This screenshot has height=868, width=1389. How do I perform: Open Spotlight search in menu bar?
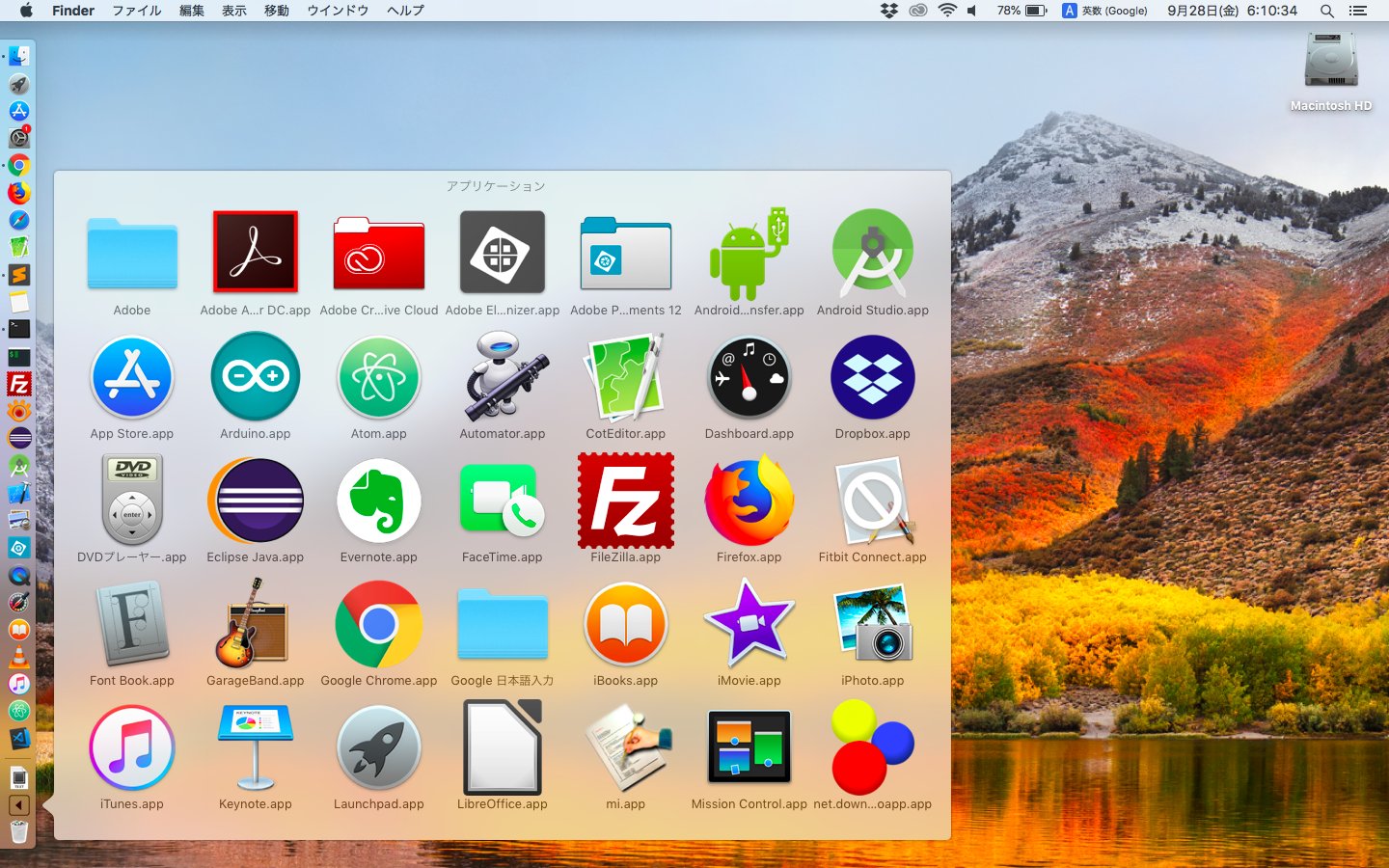pyautogui.click(x=1327, y=11)
